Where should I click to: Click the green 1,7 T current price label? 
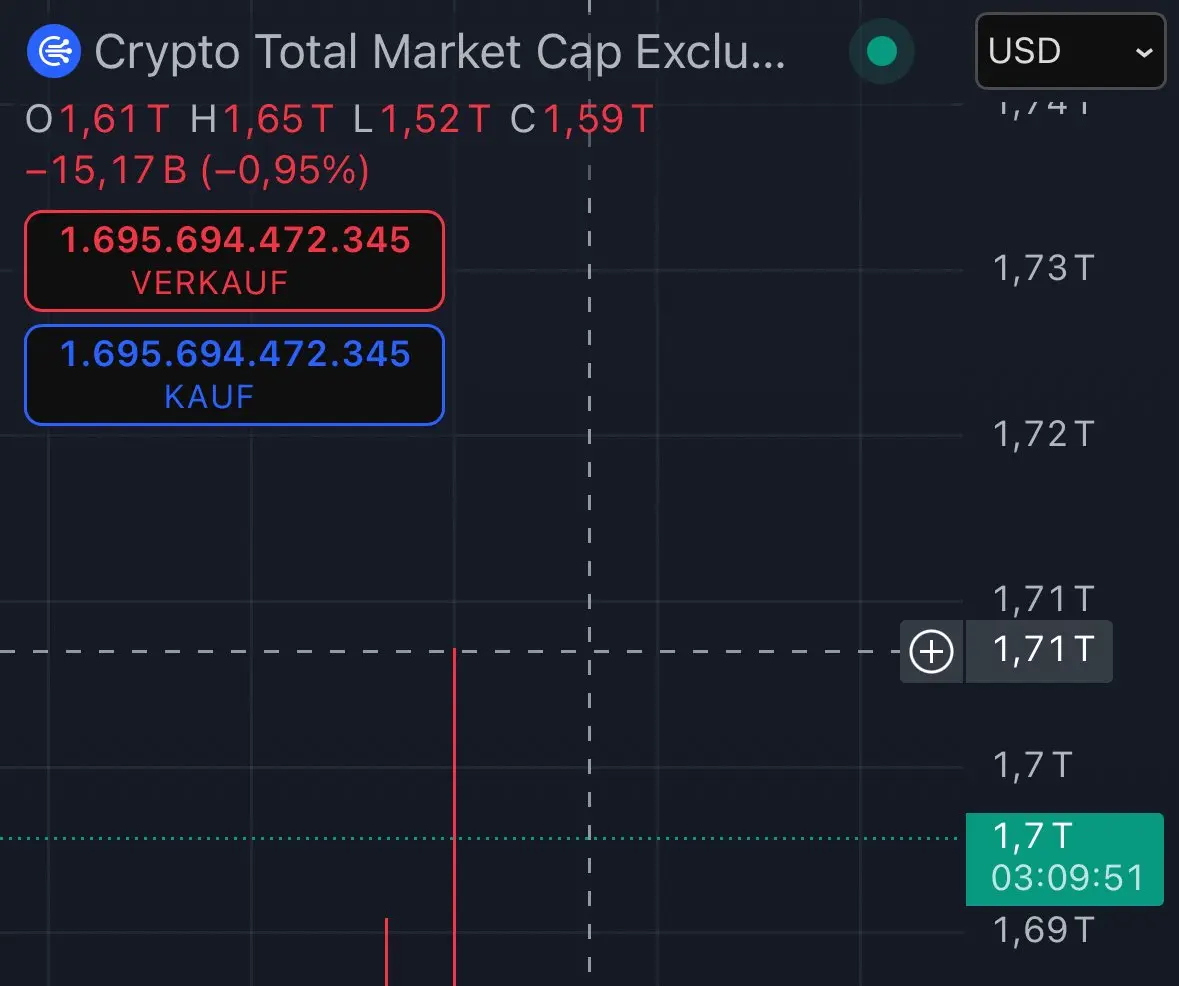pos(1032,836)
